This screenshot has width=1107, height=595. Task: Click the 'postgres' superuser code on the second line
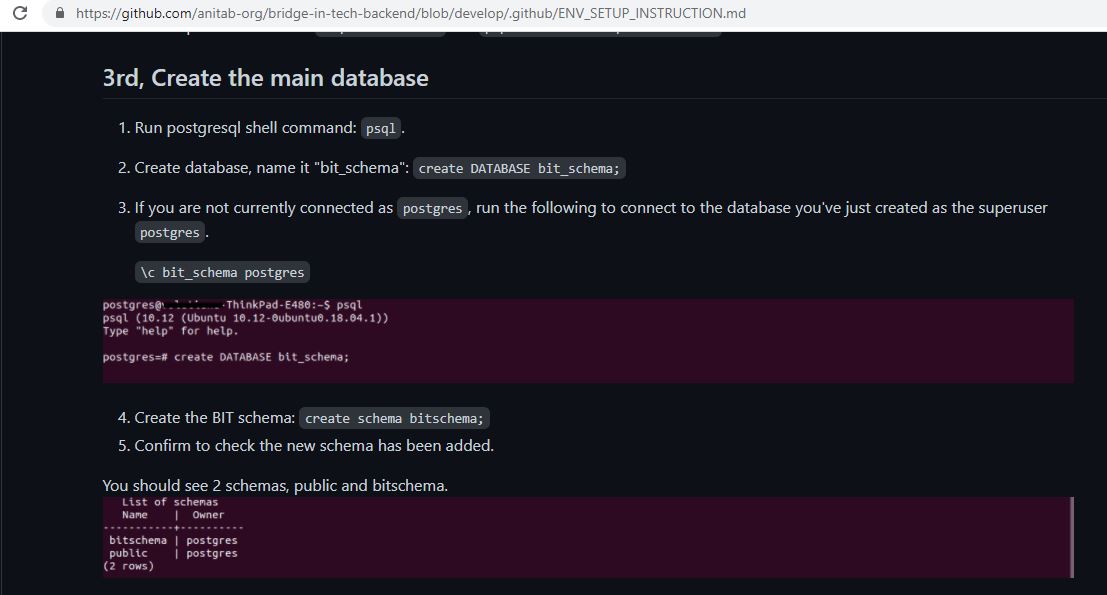click(x=169, y=232)
